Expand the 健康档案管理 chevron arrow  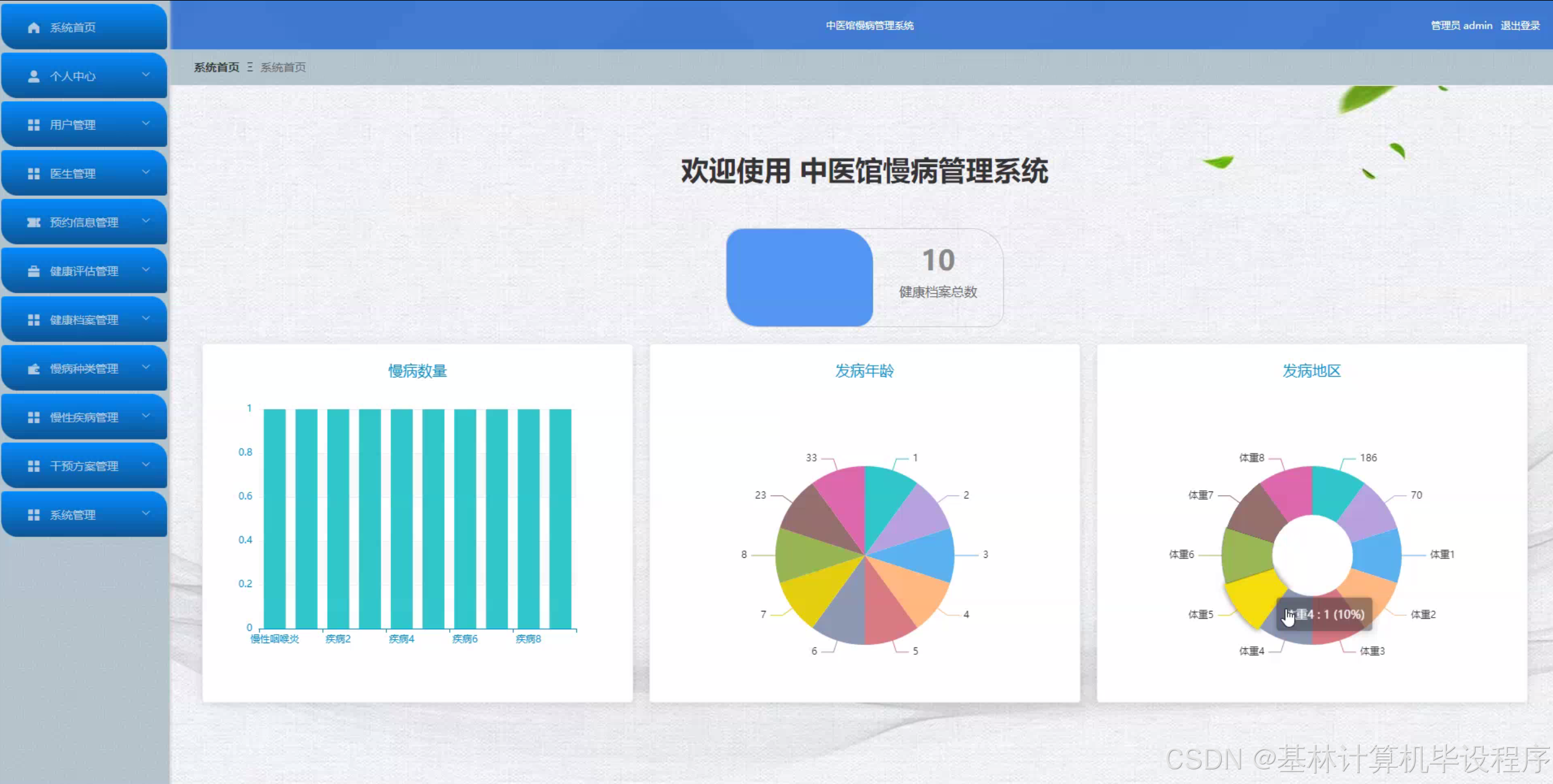coord(146,318)
